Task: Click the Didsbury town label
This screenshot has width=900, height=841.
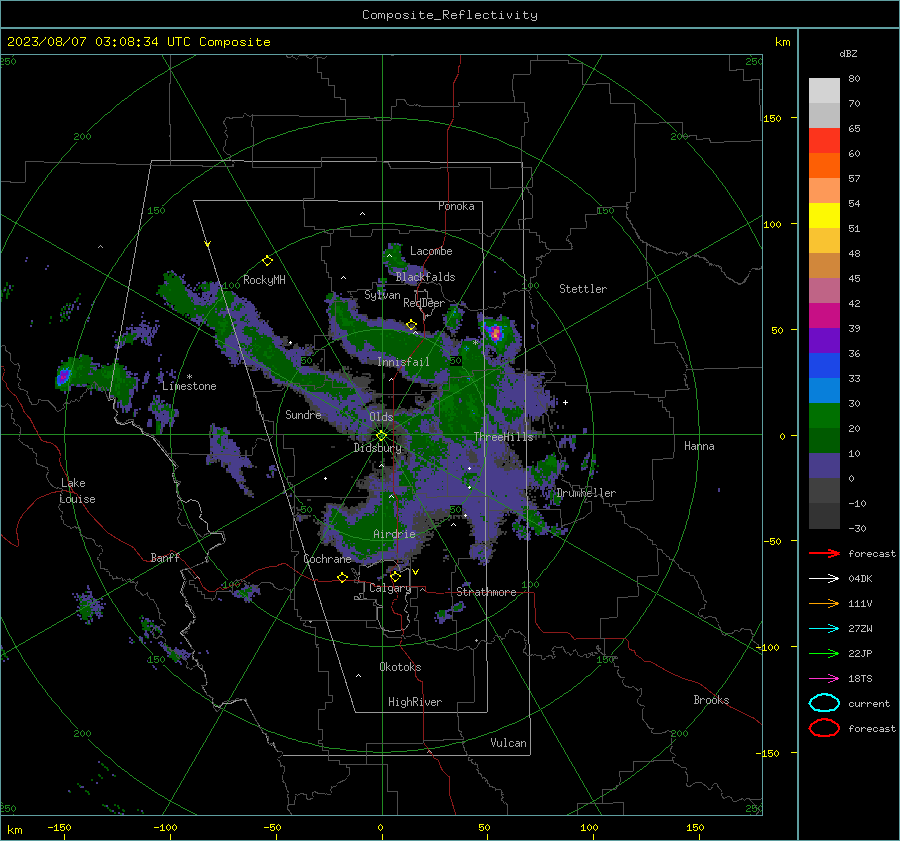Action: click(x=378, y=448)
